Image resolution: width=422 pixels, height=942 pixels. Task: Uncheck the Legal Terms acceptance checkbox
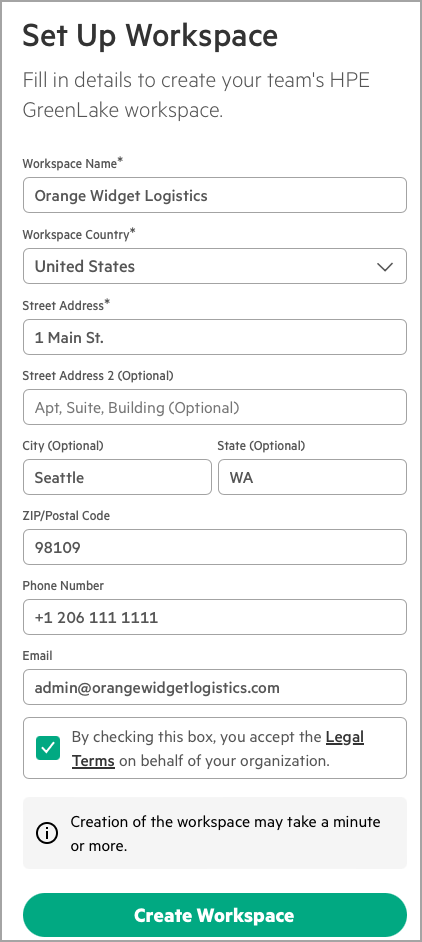(47, 748)
